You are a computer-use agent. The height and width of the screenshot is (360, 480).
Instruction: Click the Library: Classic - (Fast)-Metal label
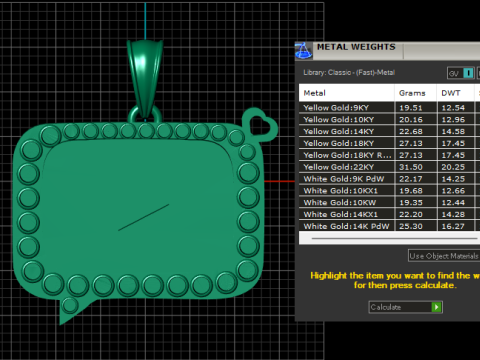point(349,73)
